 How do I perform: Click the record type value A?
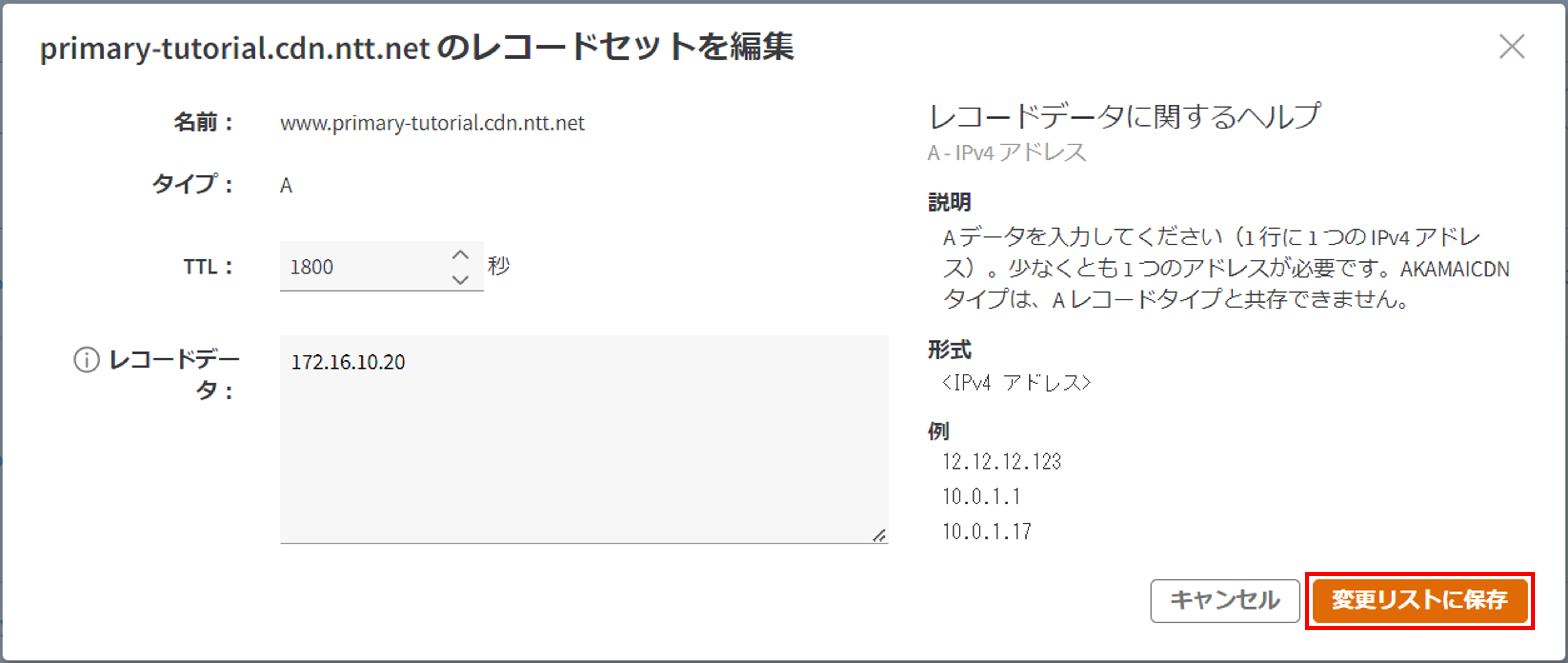[x=286, y=186]
